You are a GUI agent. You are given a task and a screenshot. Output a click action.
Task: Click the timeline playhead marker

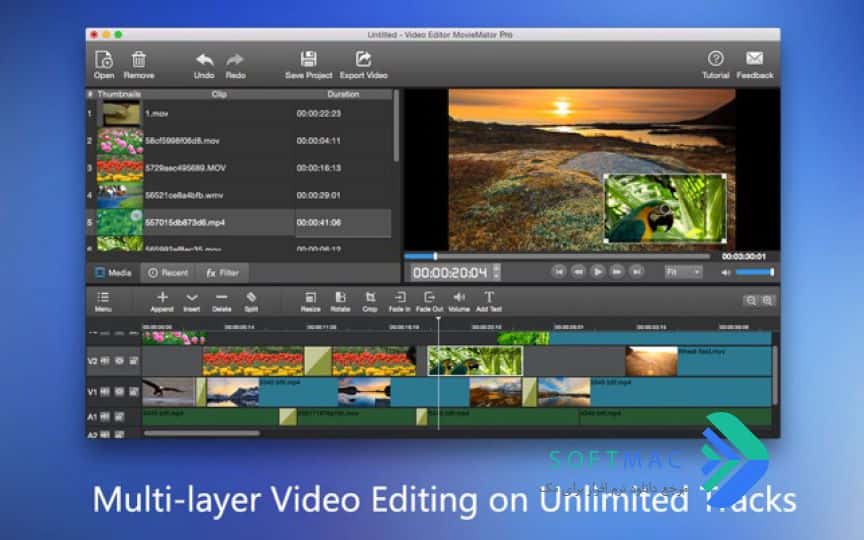439,319
